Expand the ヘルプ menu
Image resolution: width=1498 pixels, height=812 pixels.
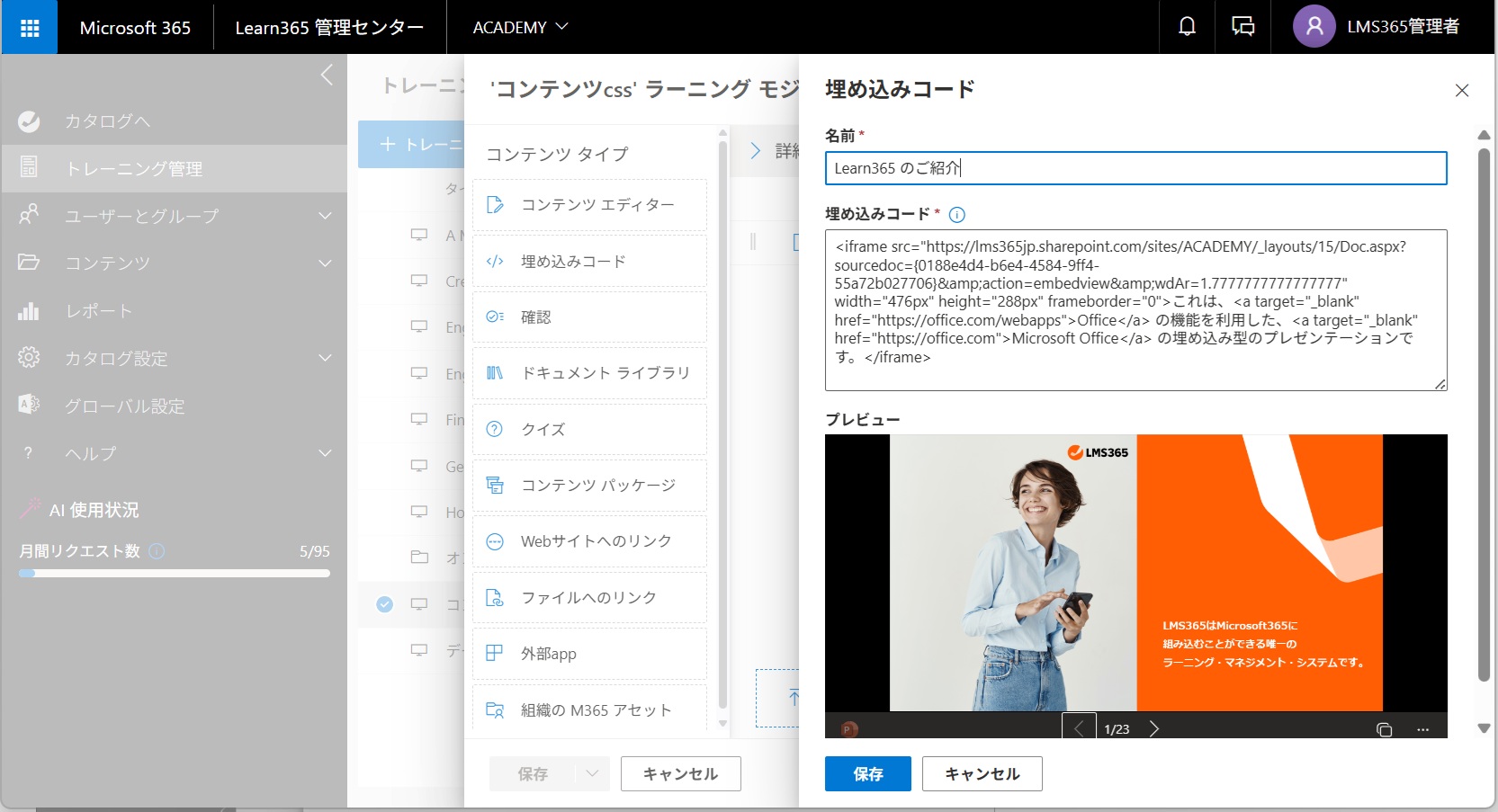click(326, 453)
